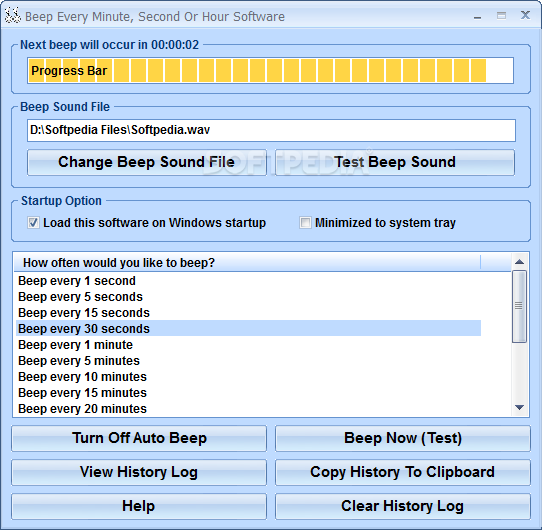Click the beep sound file path field
Image resolution: width=542 pixels, height=530 pixels.
[x=271, y=130]
